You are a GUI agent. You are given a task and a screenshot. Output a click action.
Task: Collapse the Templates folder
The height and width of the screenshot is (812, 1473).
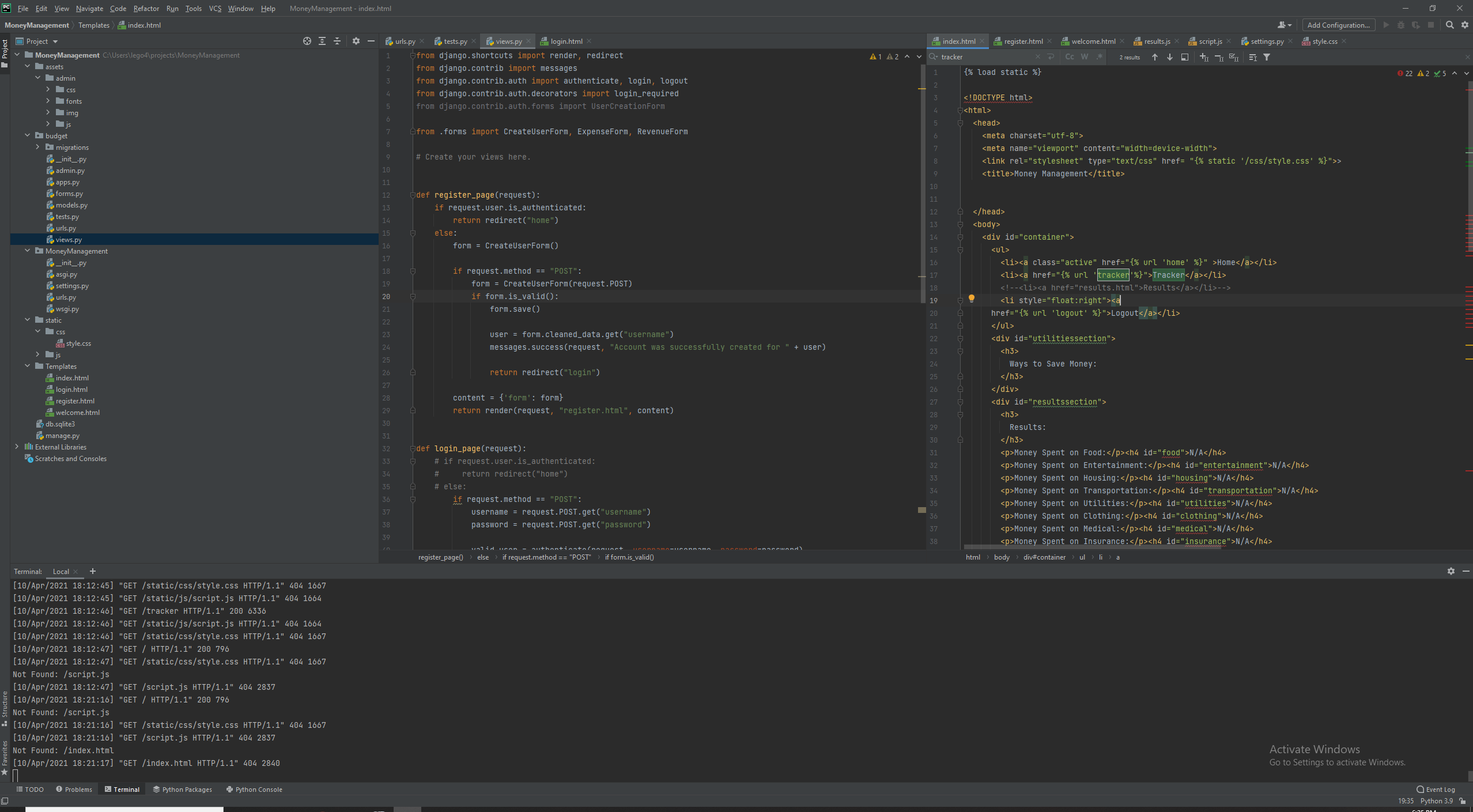point(28,367)
